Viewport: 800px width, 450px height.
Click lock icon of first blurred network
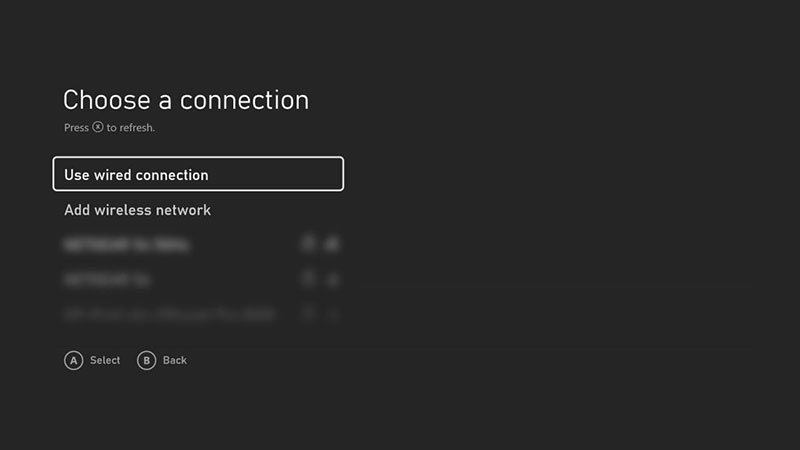(310, 243)
